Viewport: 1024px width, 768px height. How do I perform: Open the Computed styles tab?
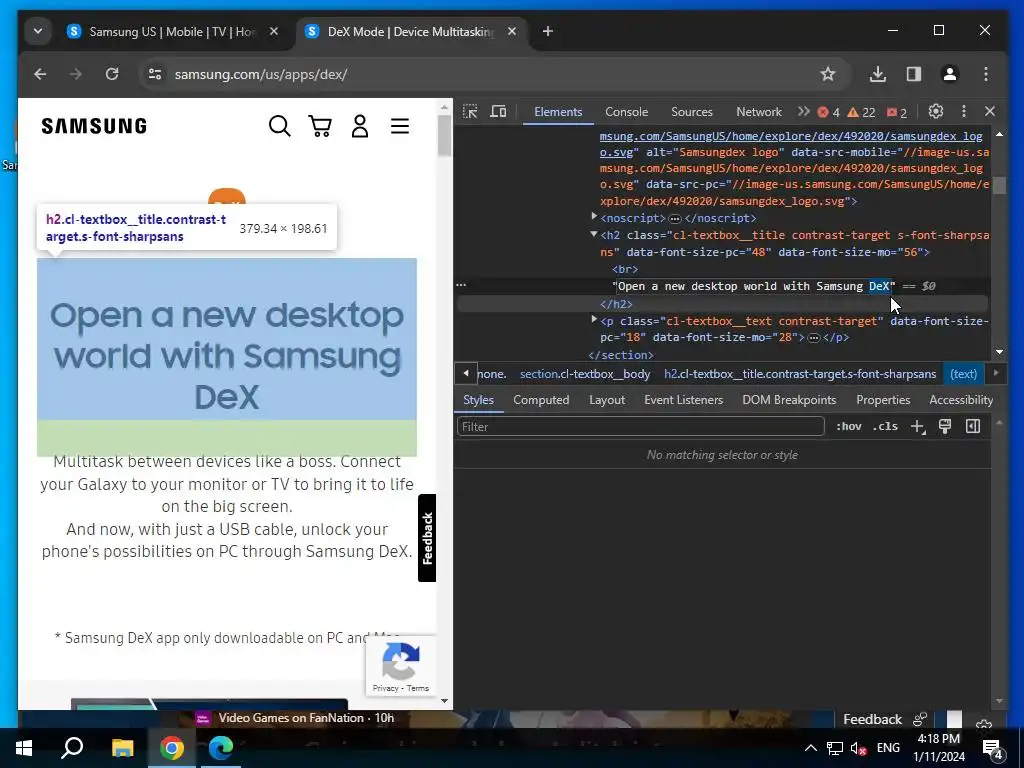click(x=541, y=400)
